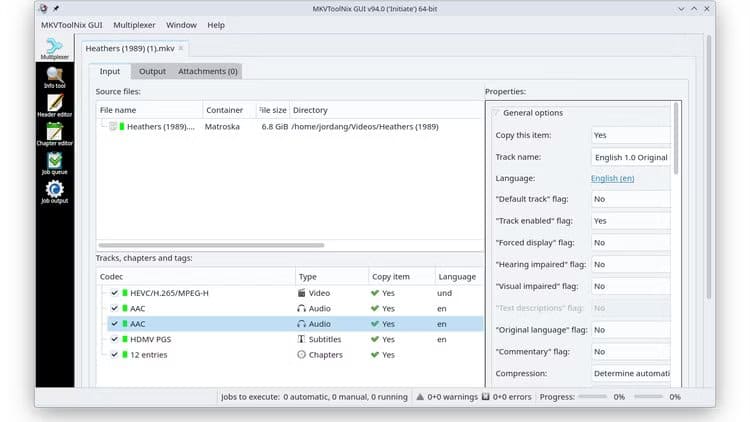Open the Chapter editor

click(55, 134)
